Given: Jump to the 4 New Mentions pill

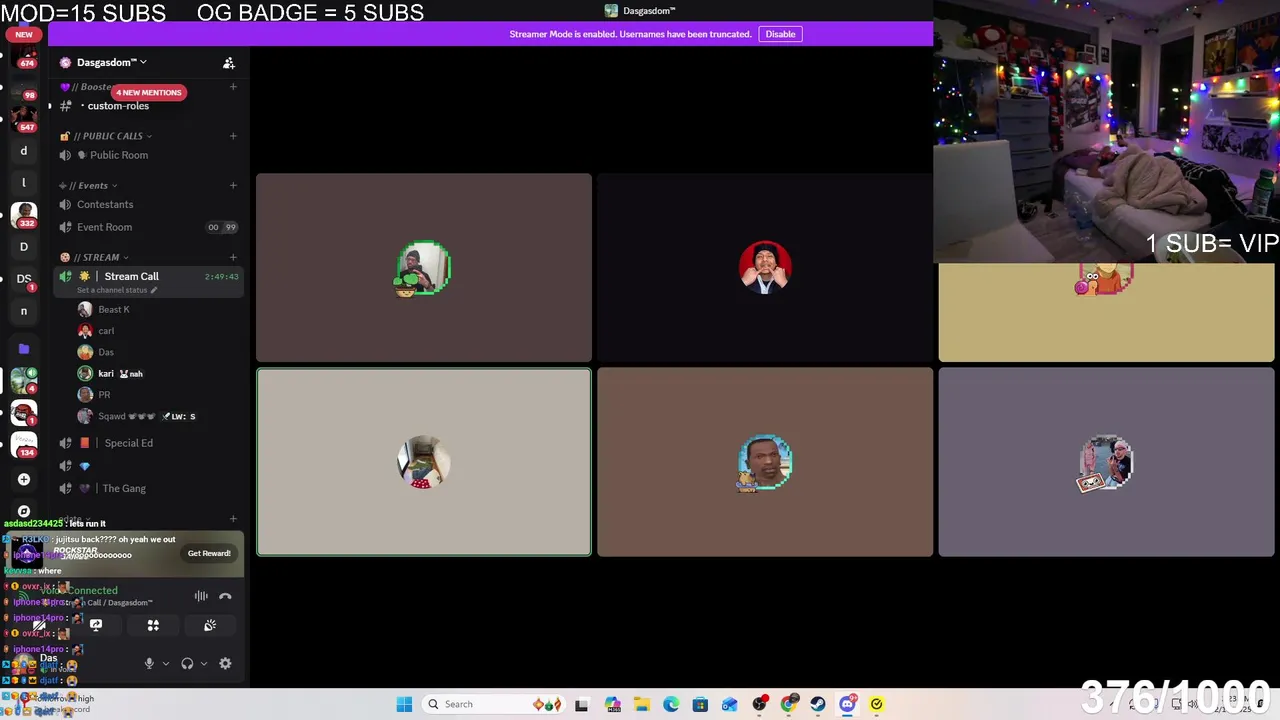Looking at the screenshot, I should [x=148, y=92].
